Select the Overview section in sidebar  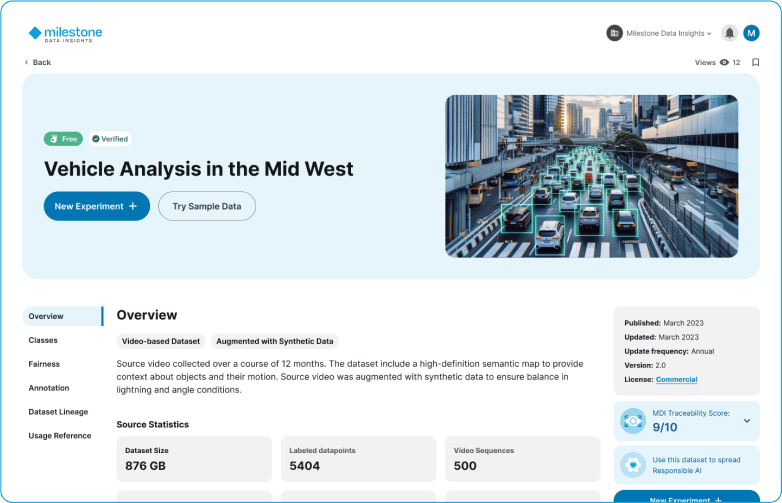[x=46, y=316]
